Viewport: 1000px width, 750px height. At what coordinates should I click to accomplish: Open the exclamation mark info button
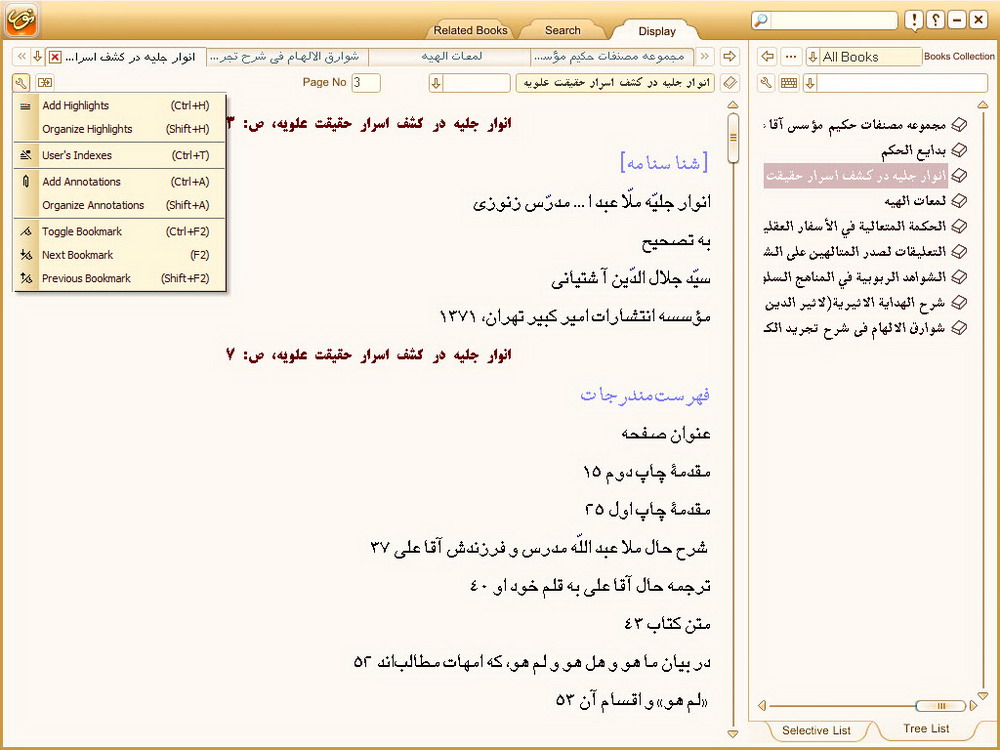pos(913,20)
